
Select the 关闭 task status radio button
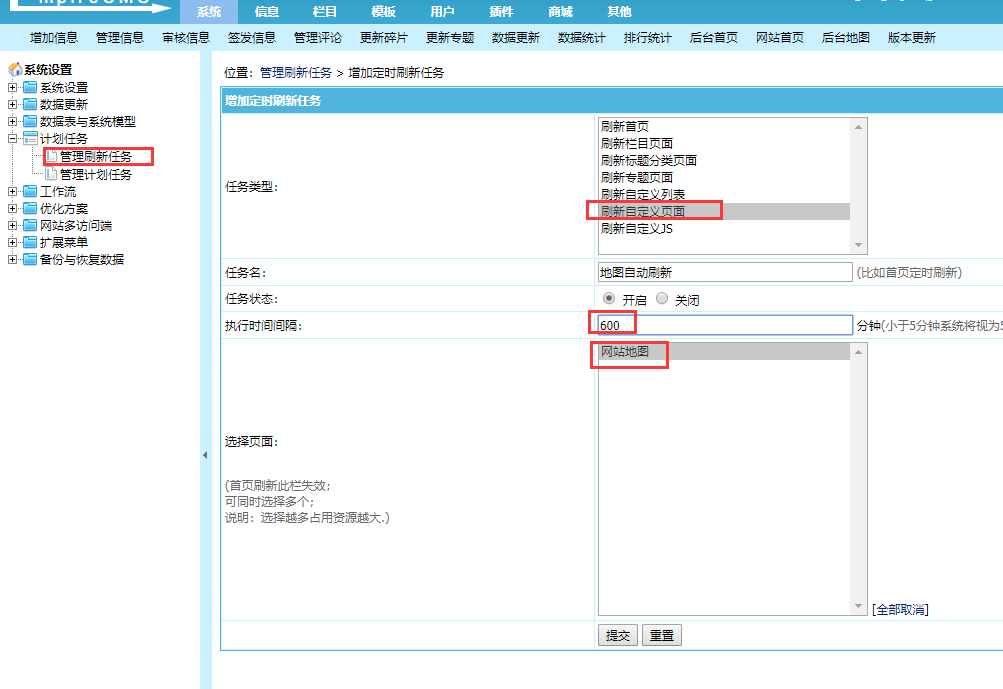pos(662,299)
